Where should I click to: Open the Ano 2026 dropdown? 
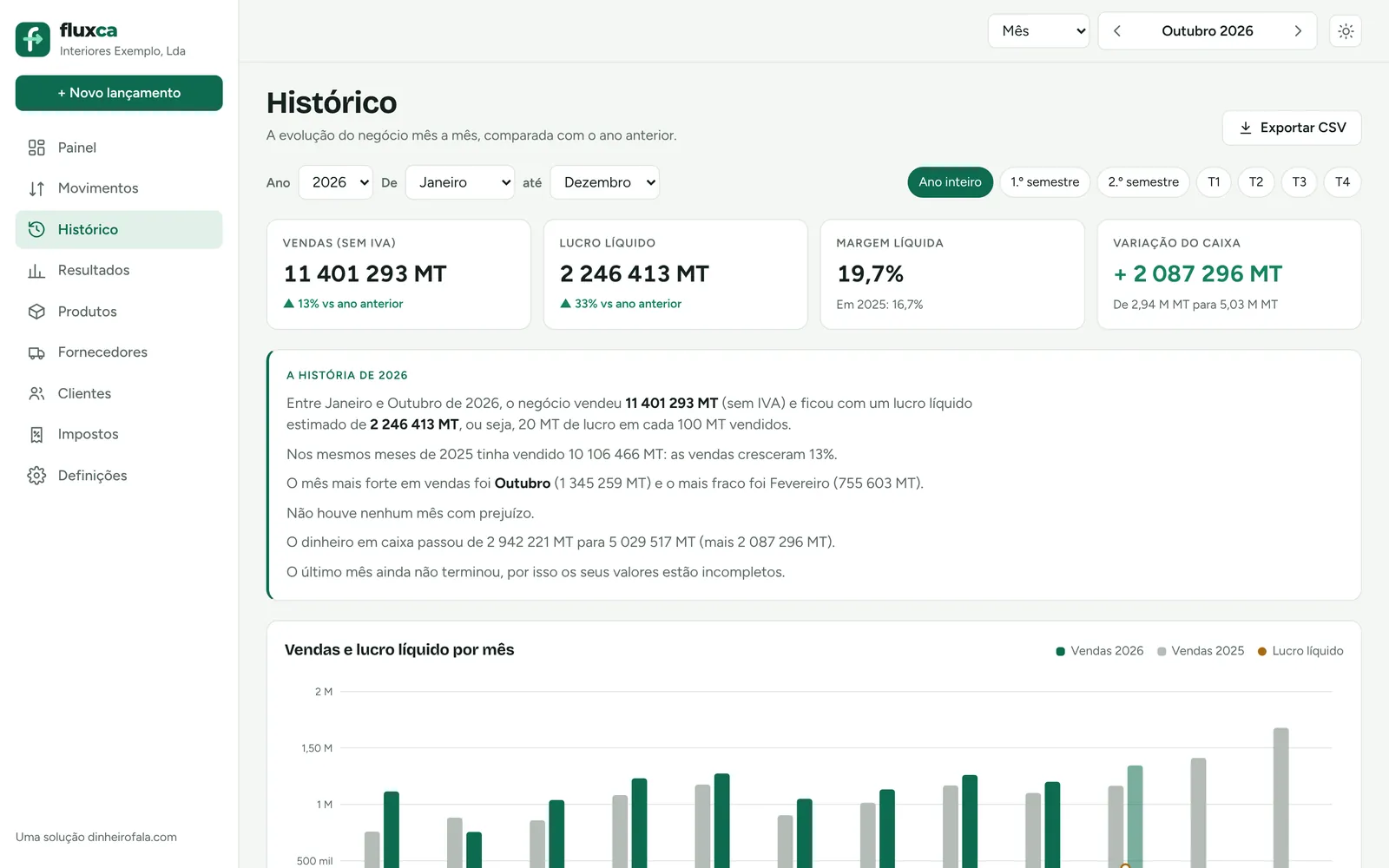click(x=335, y=182)
